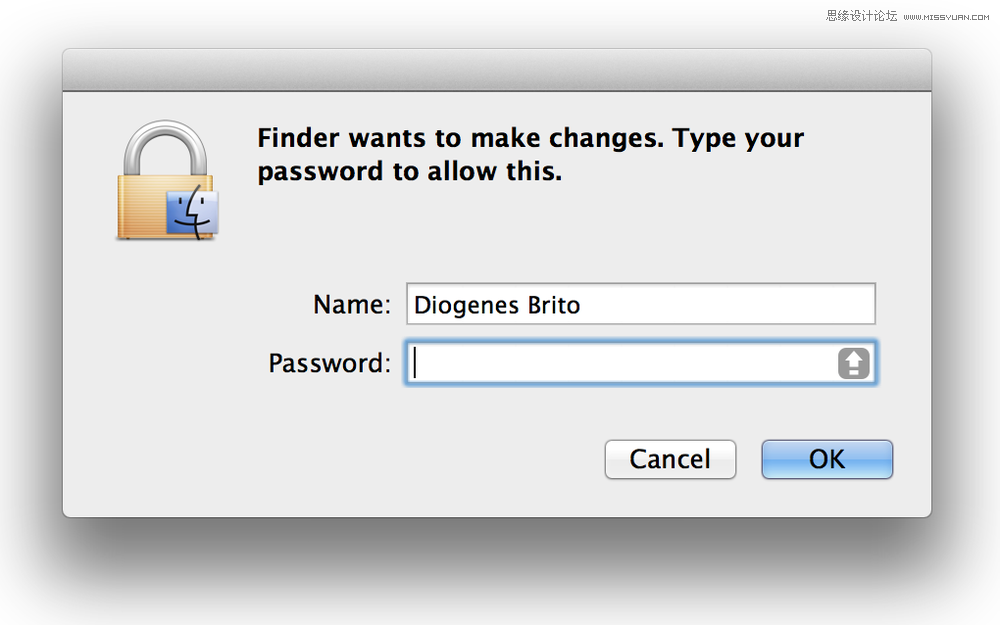Click empty space after name in Name field

click(x=727, y=304)
